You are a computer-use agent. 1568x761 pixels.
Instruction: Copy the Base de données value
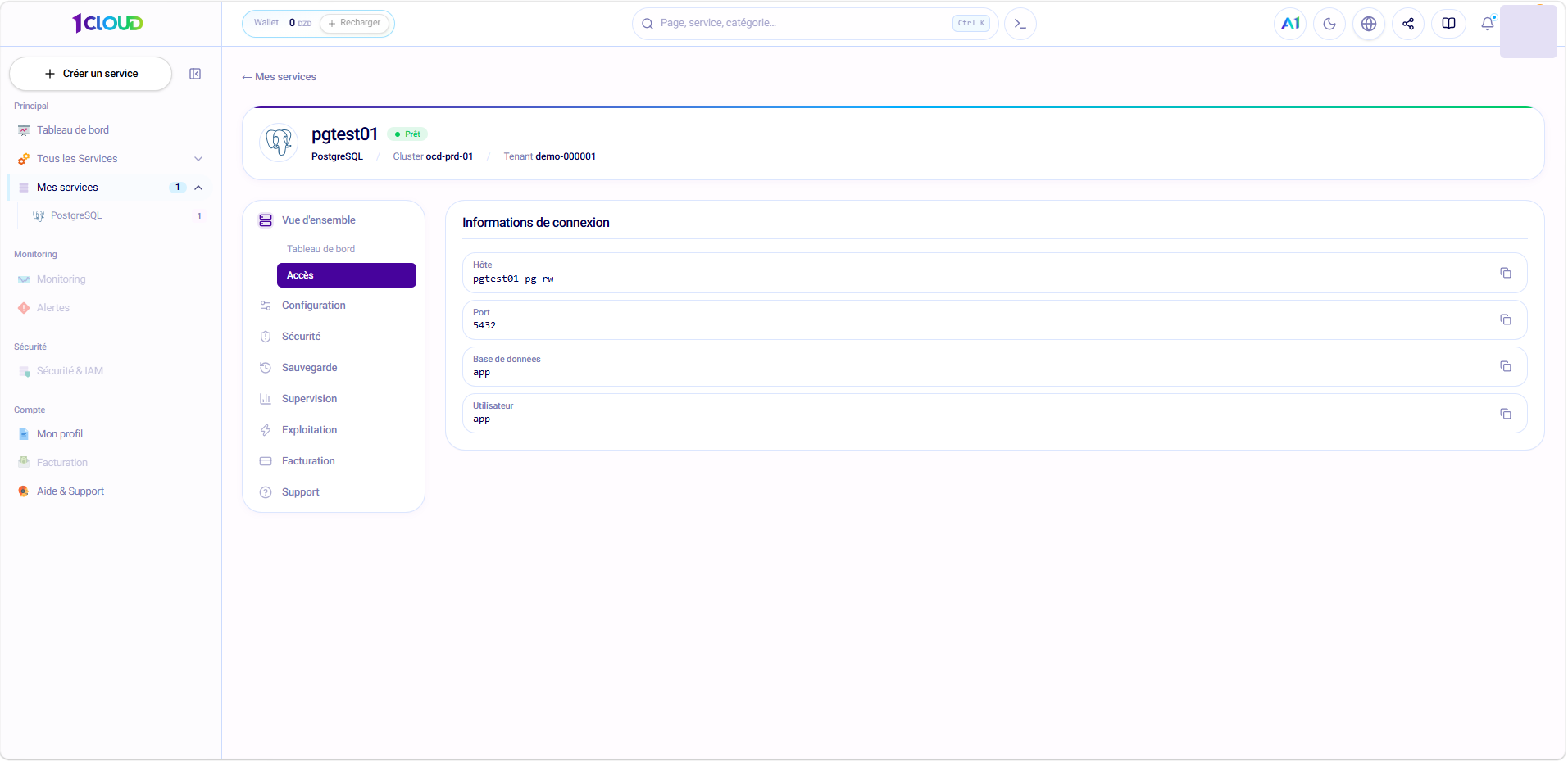1506,366
